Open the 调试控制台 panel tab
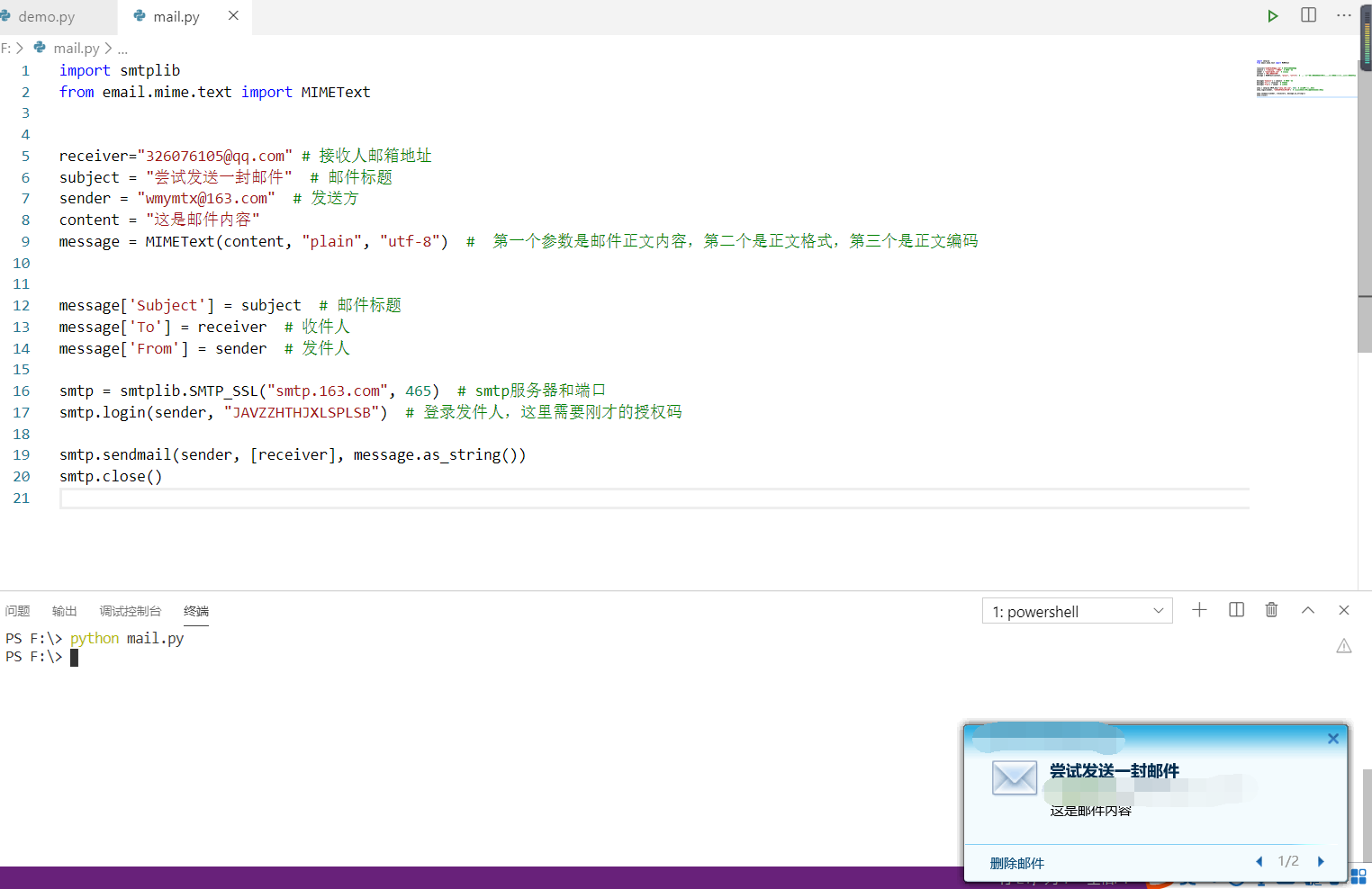Viewport: 1372px width, 889px height. coord(130,611)
